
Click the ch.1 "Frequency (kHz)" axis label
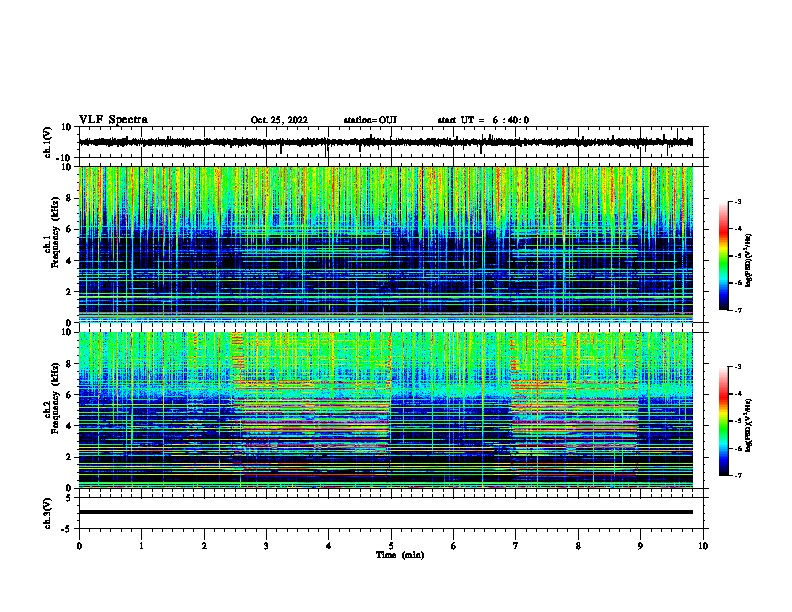pyautogui.click(x=54, y=232)
